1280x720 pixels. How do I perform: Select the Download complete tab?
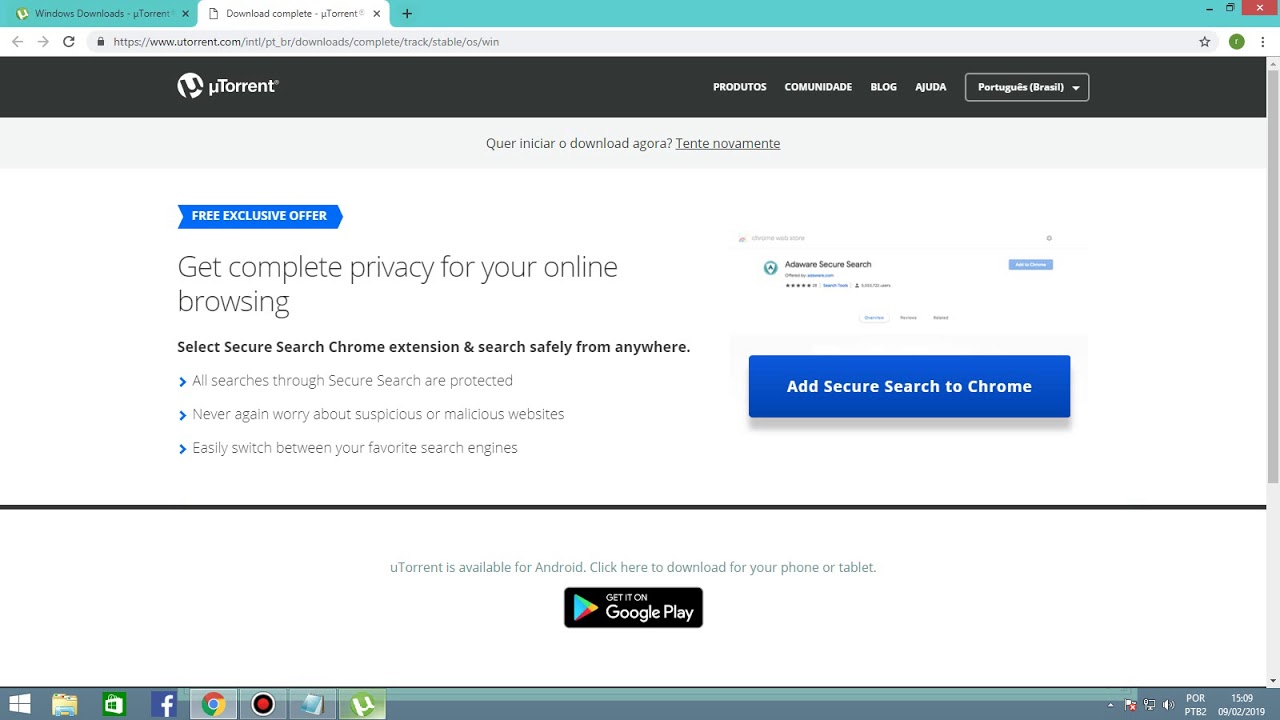pos(292,14)
